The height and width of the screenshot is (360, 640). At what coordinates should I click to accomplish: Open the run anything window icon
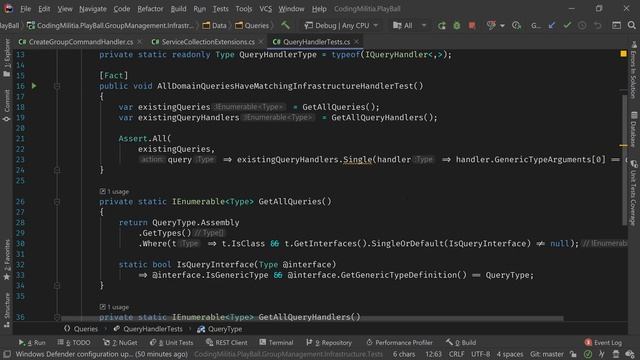coord(616,26)
